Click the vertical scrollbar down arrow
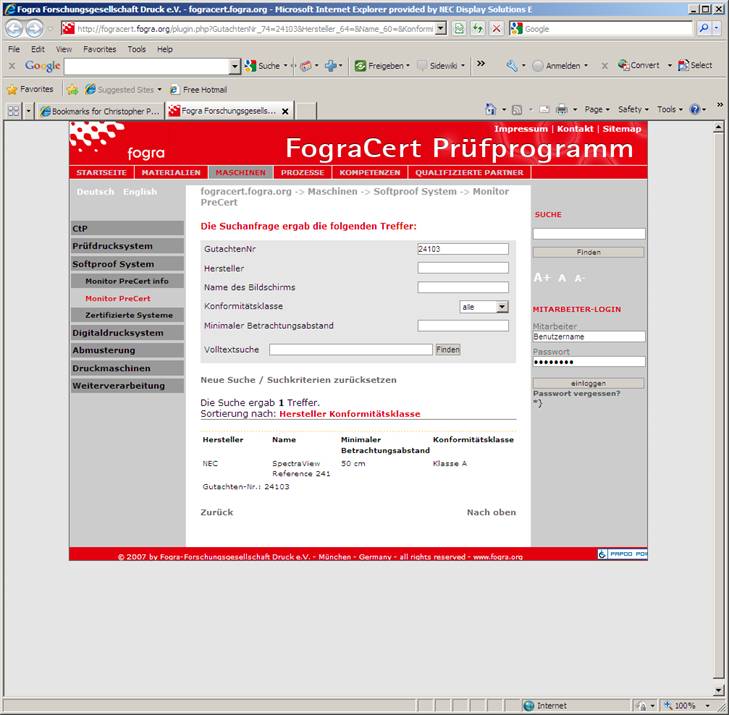 point(718,691)
